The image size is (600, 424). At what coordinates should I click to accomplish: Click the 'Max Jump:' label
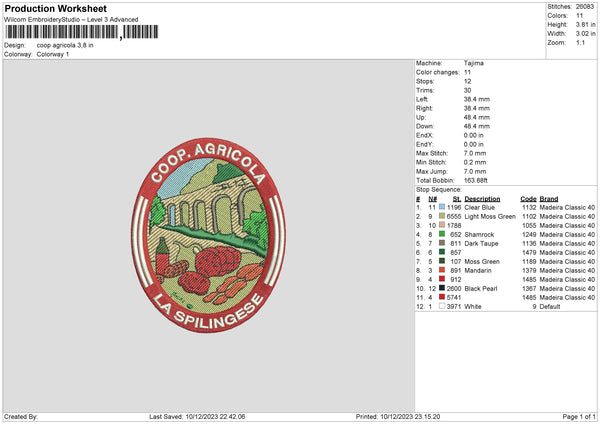432,171
